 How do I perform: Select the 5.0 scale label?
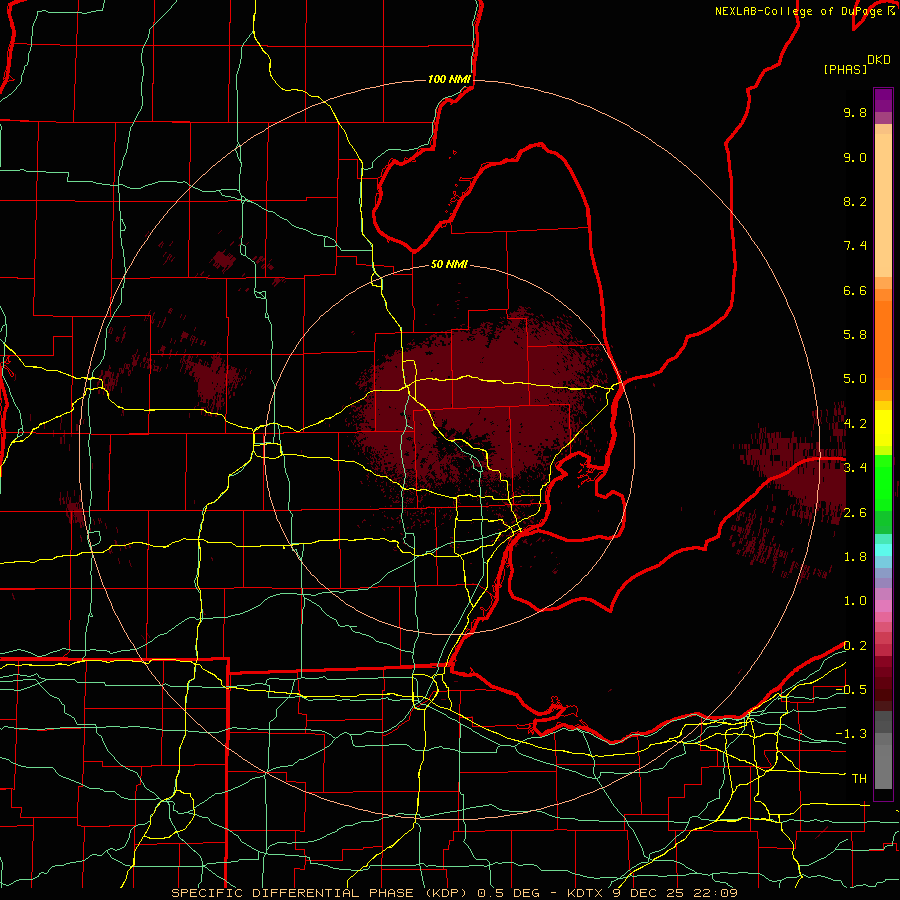coord(855,379)
